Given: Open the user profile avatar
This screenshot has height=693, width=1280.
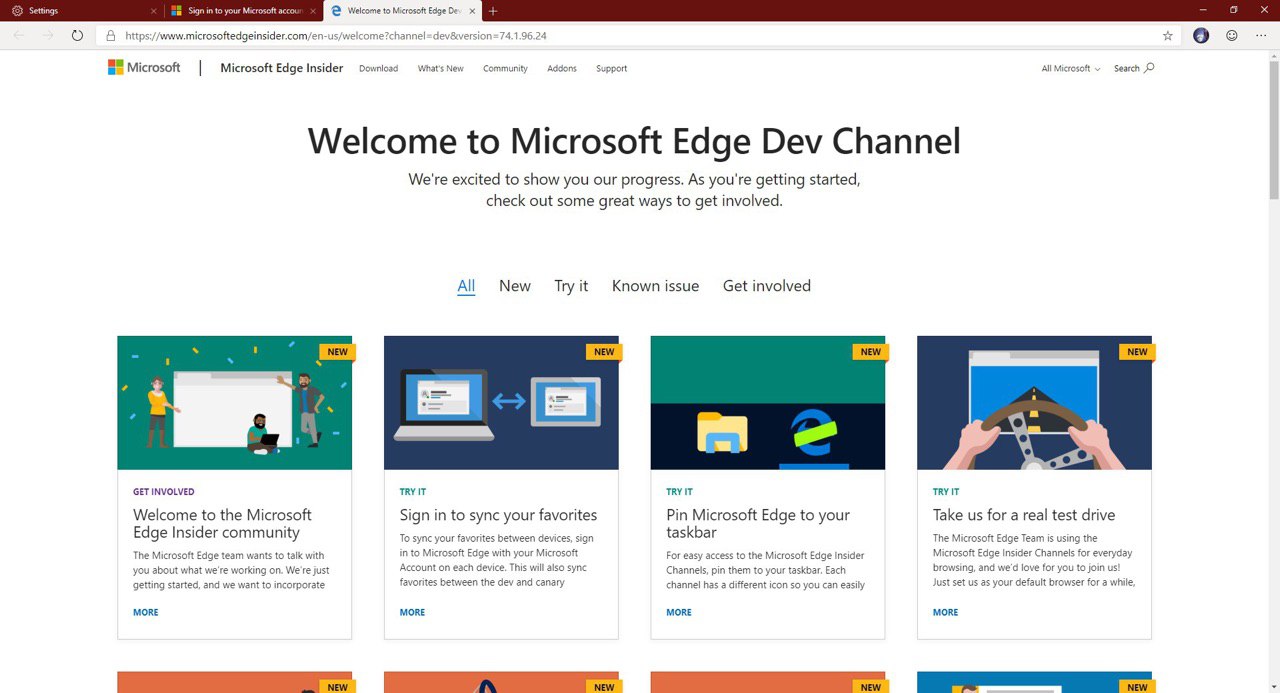Looking at the screenshot, I should pyautogui.click(x=1202, y=35).
